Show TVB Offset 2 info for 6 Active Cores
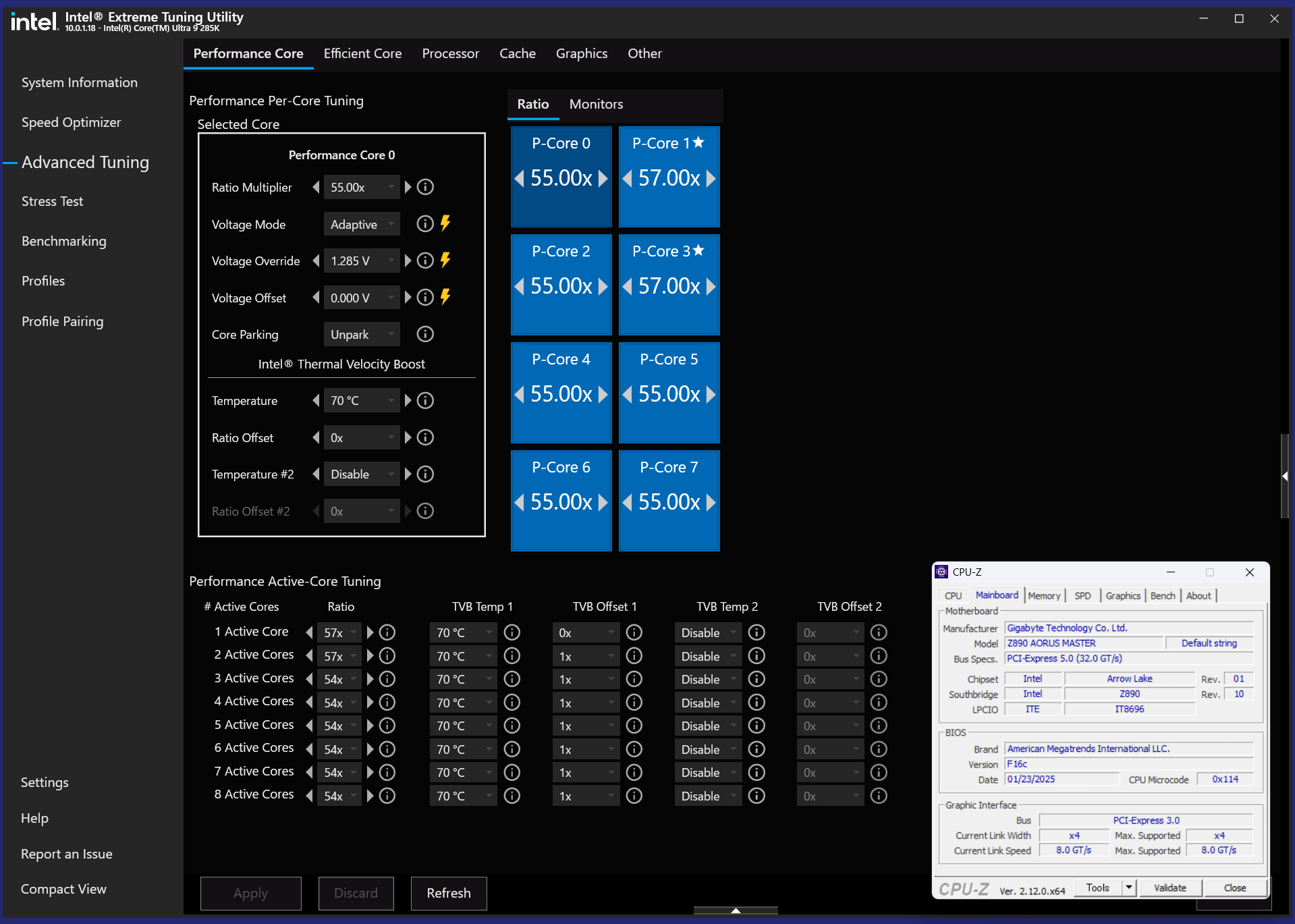This screenshot has height=924, width=1295. (x=879, y=749)
